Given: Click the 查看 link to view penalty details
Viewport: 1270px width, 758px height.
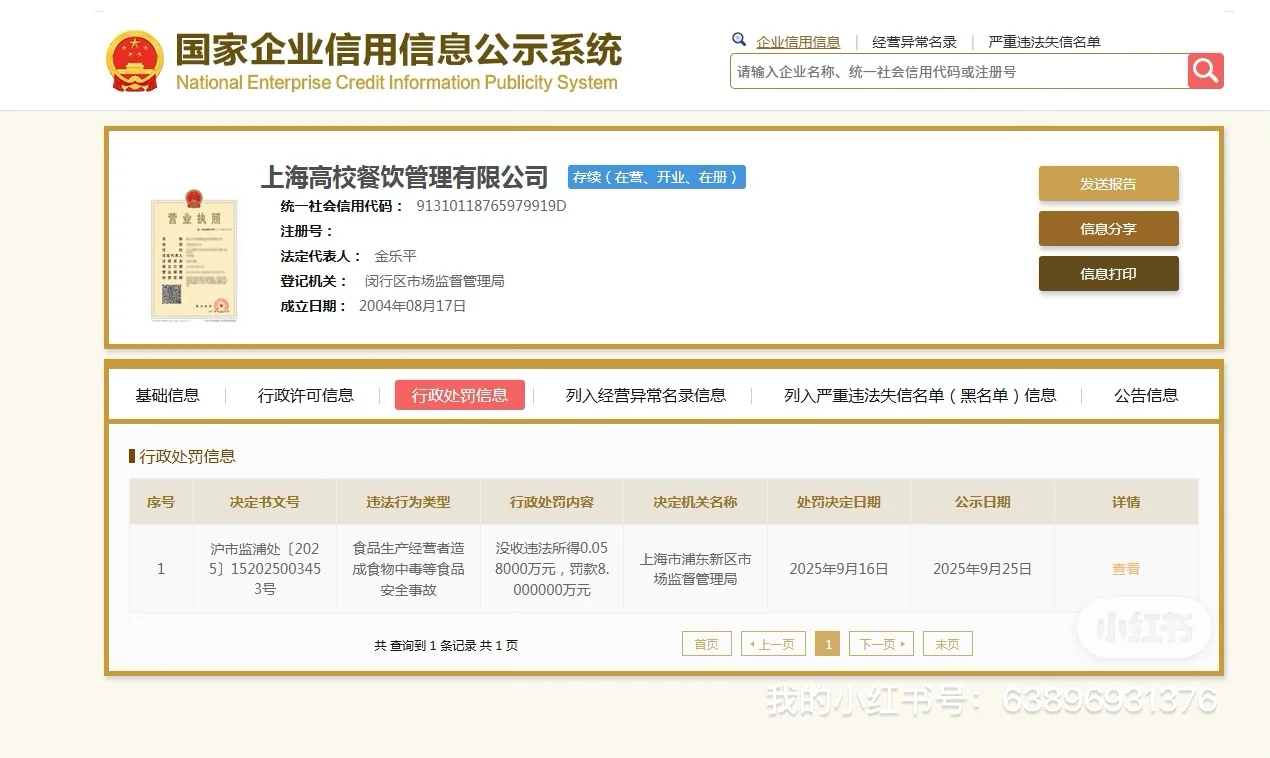Looking at the screenshot, I should coord(1125,568).
